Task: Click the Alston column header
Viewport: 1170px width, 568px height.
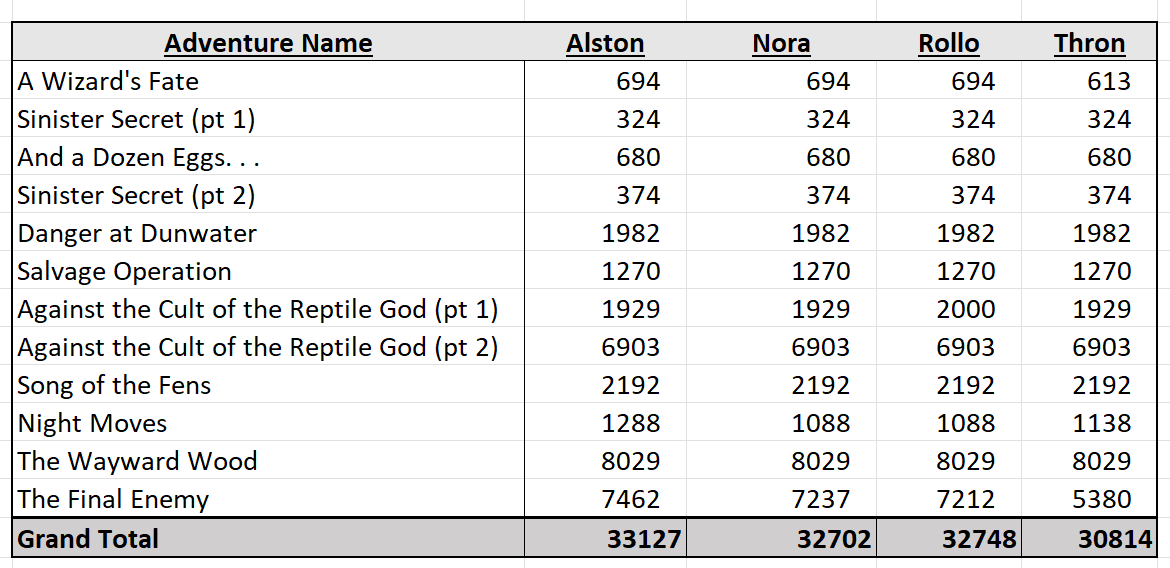Action: pyautogui.click(x=604, y=43)
